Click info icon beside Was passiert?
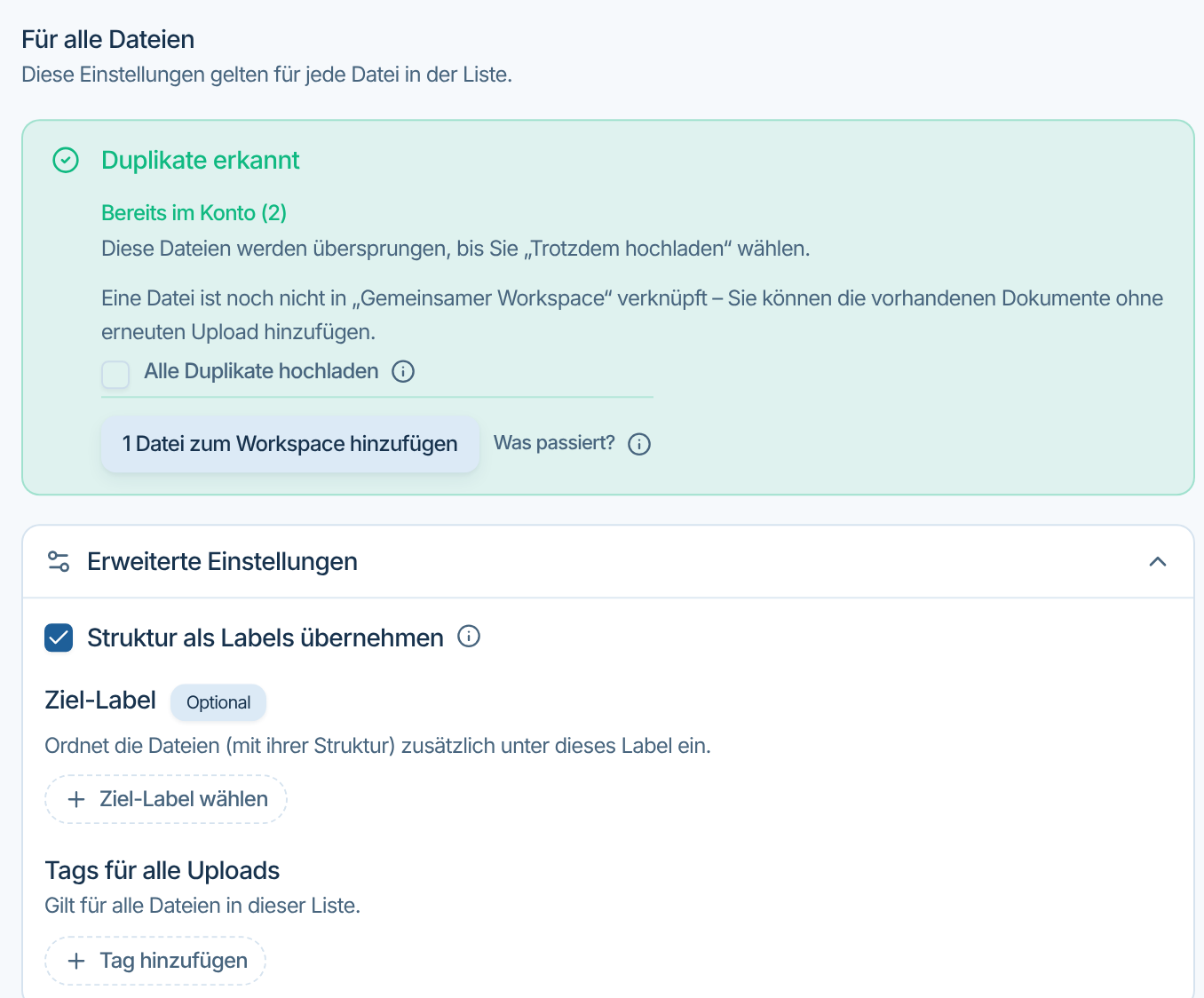Screen dimensions: 1204x998 639,444
